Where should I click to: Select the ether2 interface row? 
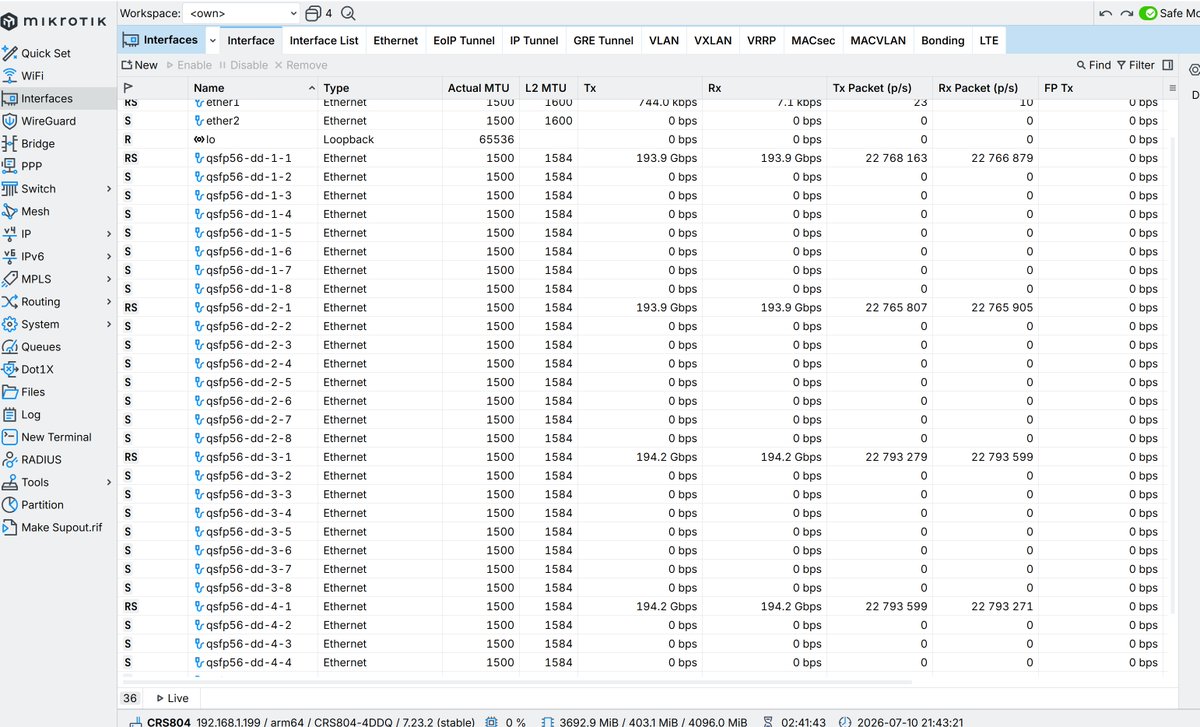tap(642, 121)
